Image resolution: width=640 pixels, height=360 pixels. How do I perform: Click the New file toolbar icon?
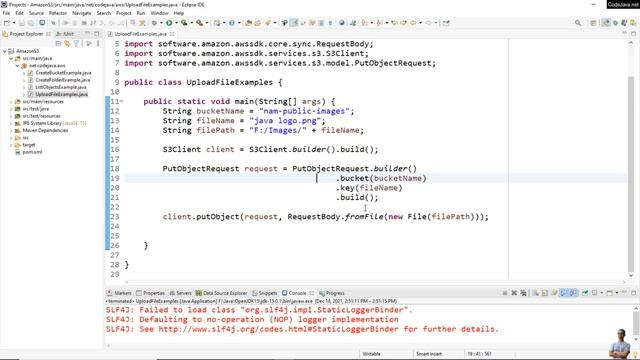click(x=7, y=23)
